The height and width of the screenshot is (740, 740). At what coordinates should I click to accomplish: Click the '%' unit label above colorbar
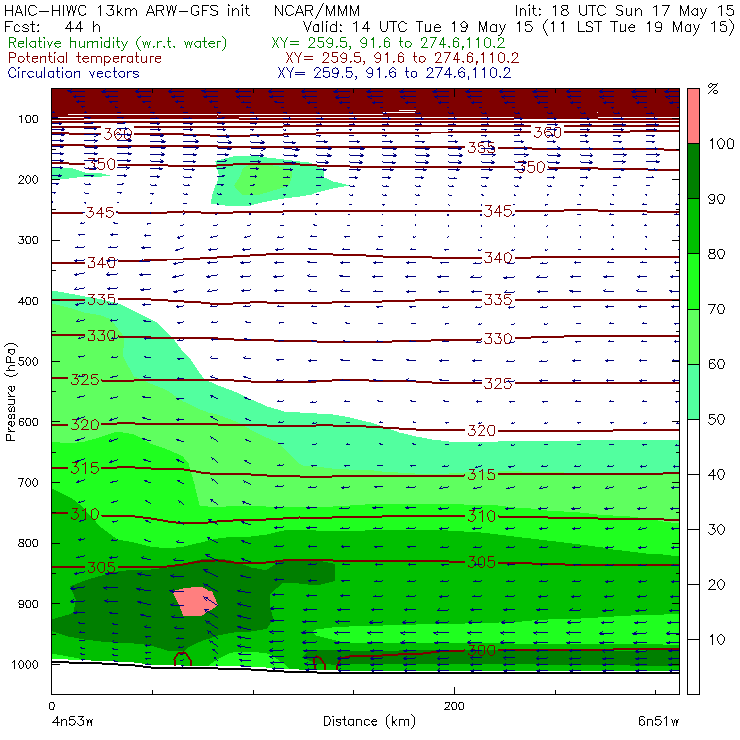(x=713, y=88)
